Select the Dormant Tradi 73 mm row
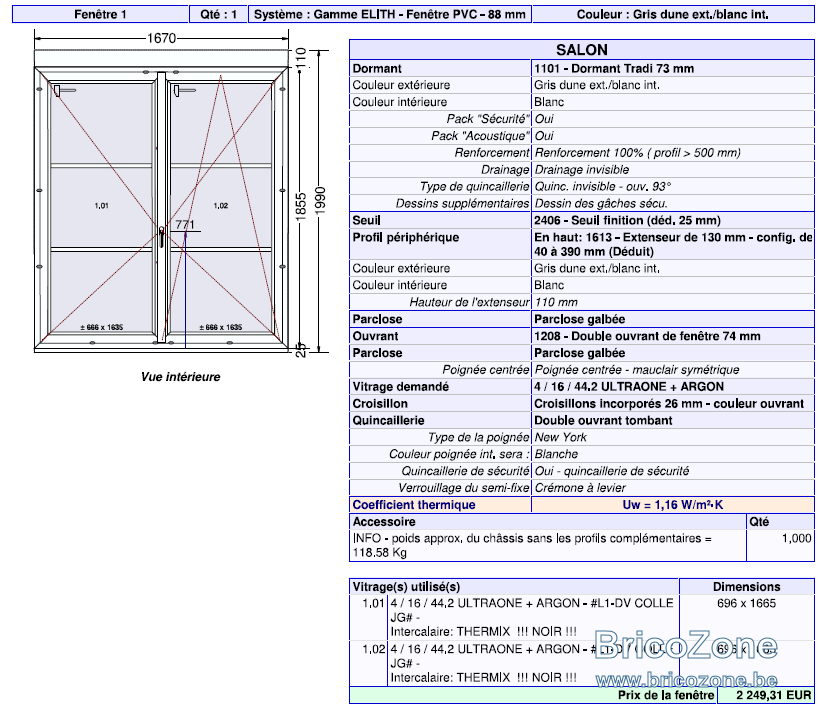831x724 pixels. (x=581, y=68)
